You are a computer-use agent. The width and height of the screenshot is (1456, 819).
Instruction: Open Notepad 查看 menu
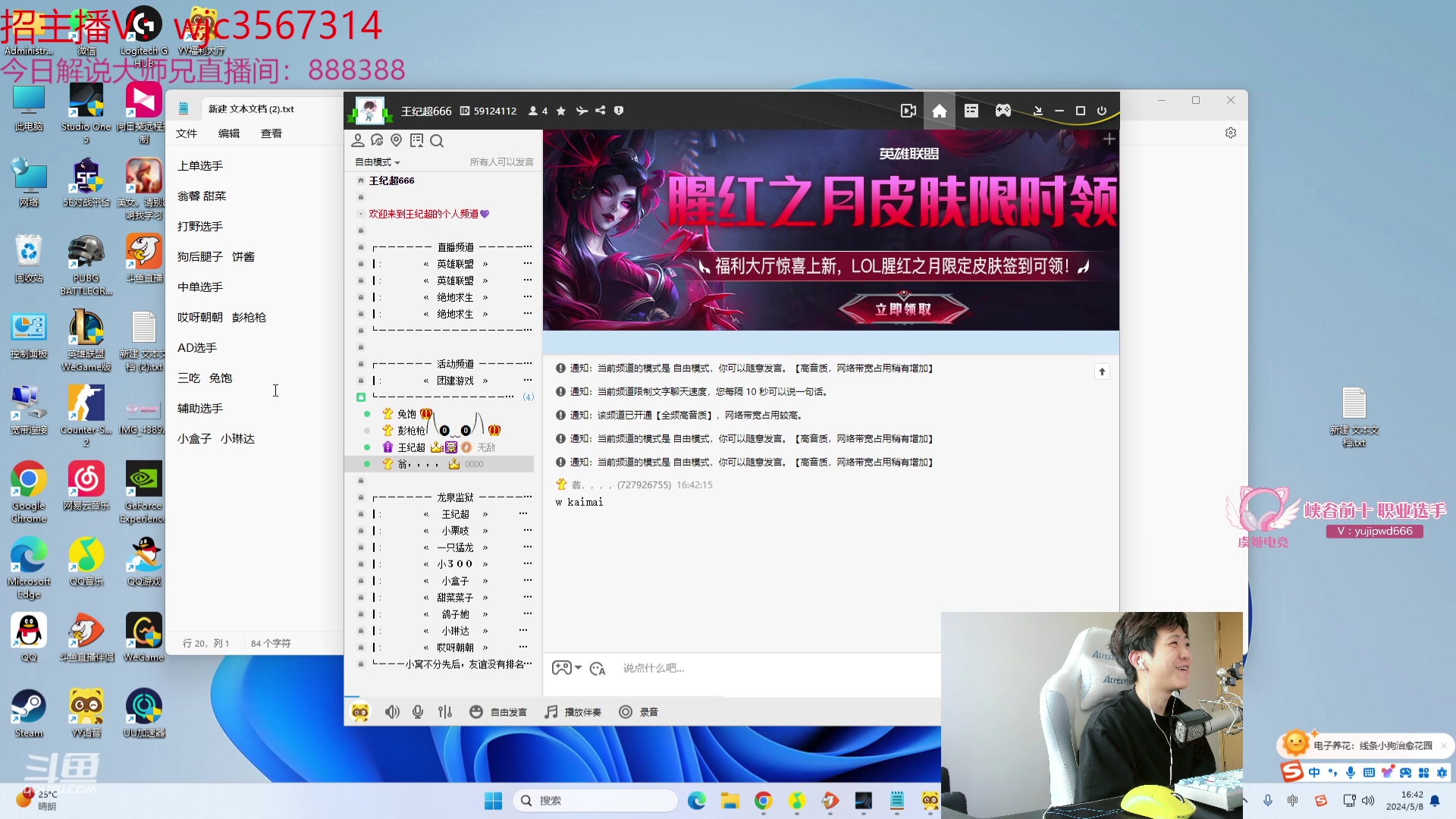271,133
